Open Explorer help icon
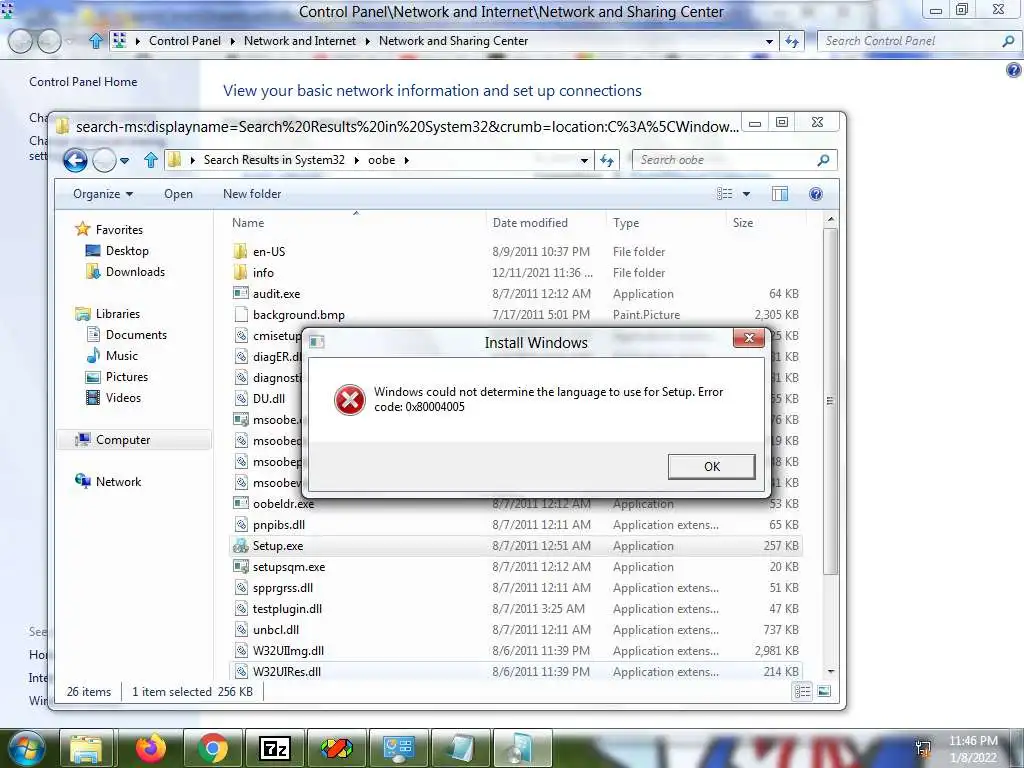Image resolution: width=1024 pixels, height=768 pixels. [x=816, y=194]
